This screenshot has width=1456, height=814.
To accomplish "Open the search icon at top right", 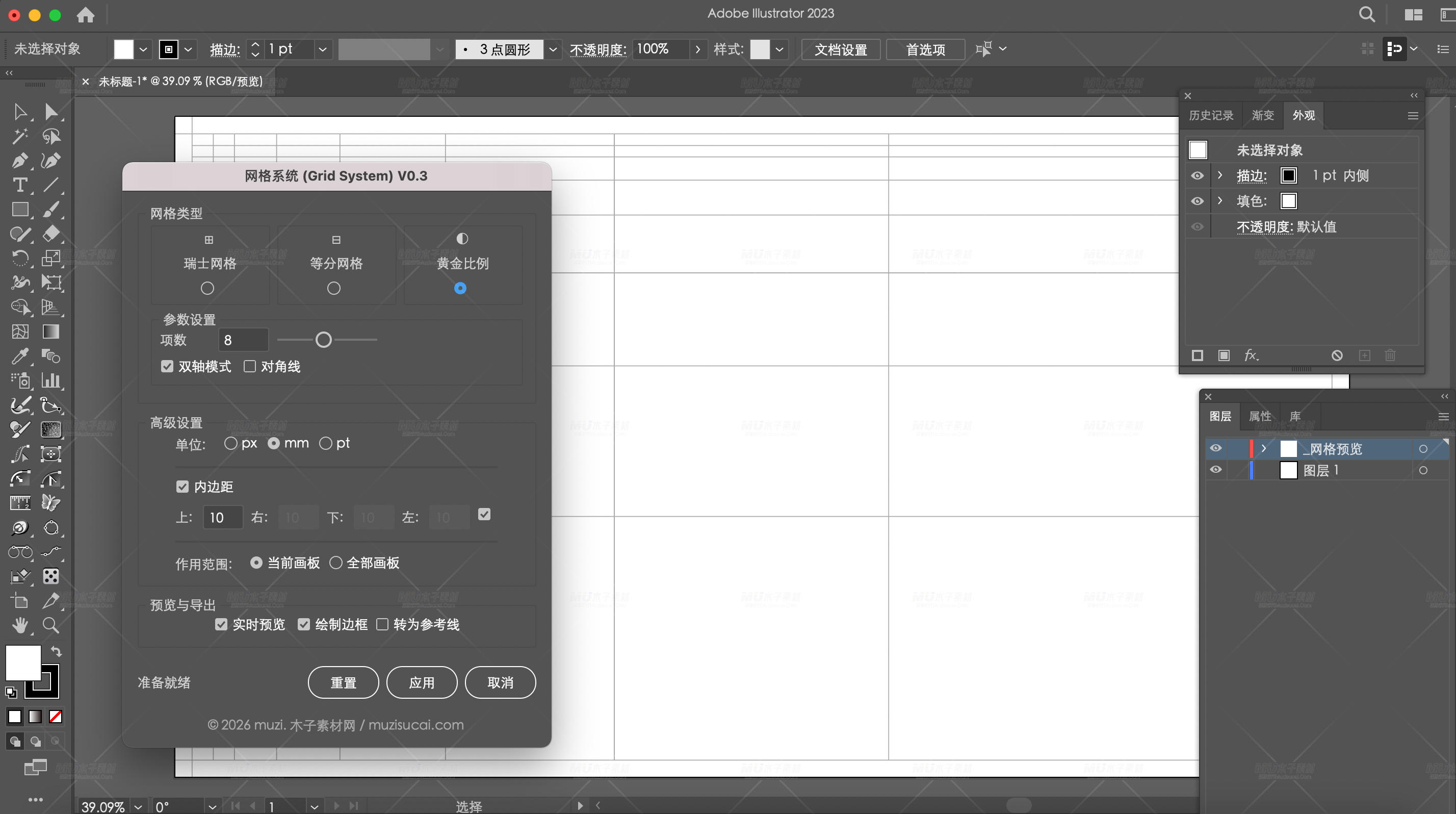I will (x=1367, y=15).
